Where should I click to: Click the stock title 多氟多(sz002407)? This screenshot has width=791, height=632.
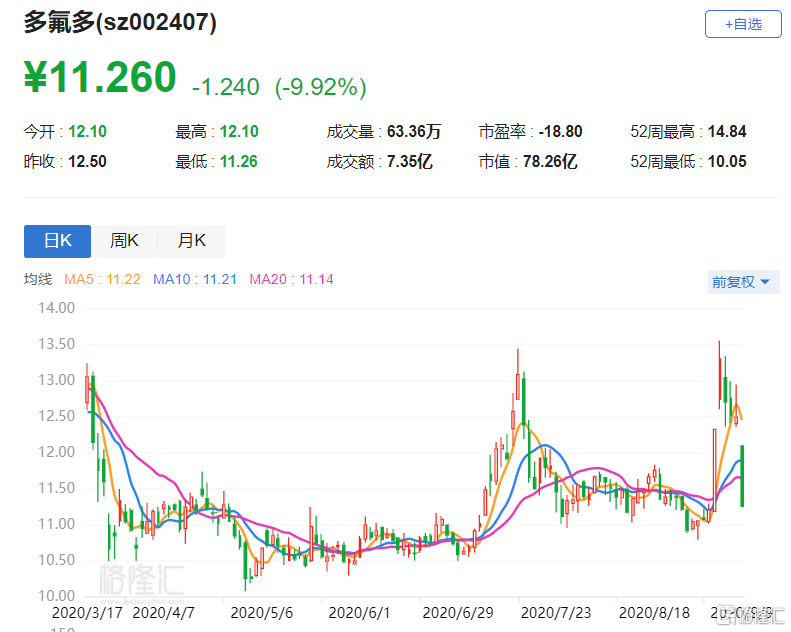coord(120,23)
